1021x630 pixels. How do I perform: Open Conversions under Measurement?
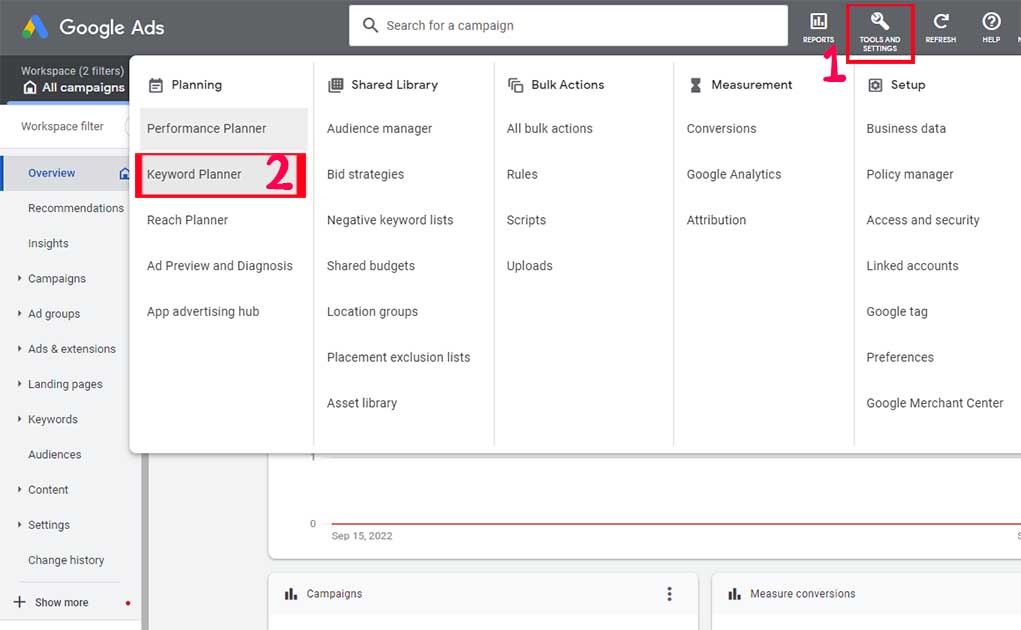[x=721, y=129]
